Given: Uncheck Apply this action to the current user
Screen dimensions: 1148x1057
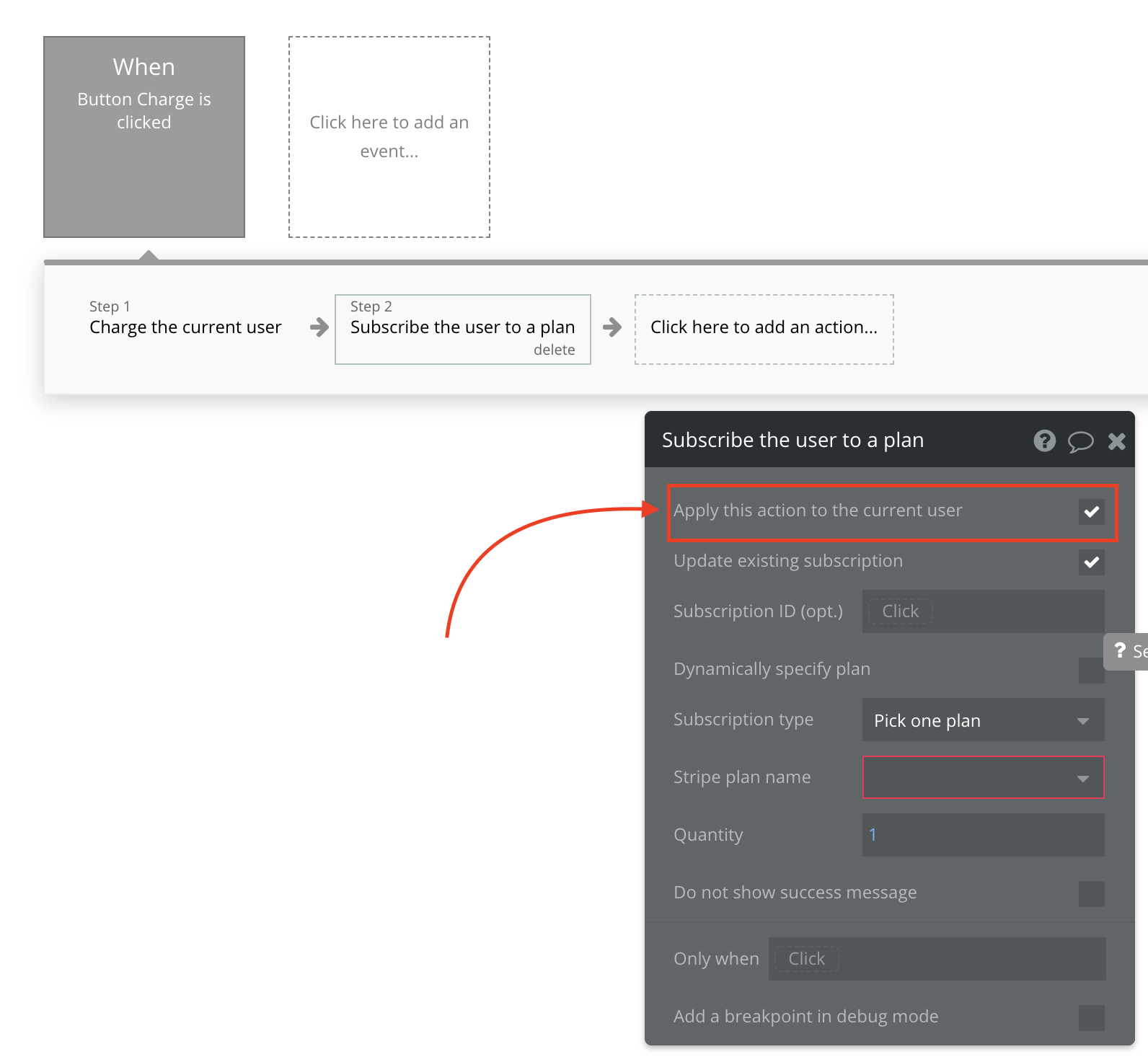Looking at the screenshot, I should tap(1091, 511).
